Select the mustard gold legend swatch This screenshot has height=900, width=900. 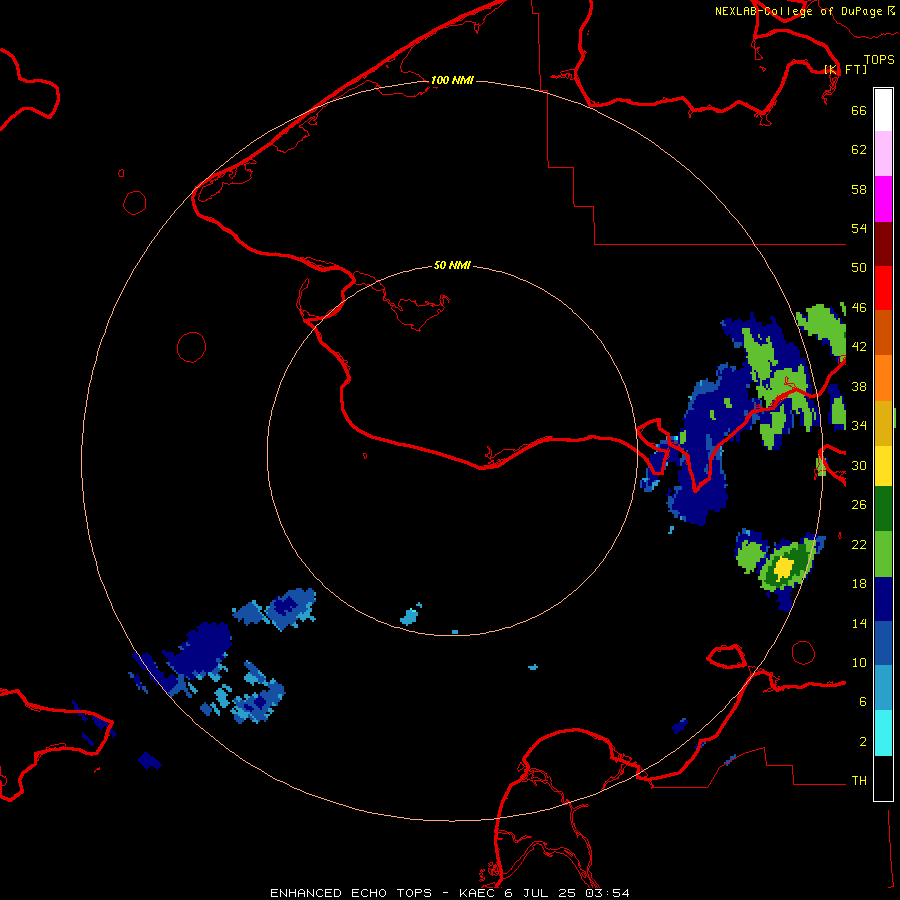[x=883, y=422]
